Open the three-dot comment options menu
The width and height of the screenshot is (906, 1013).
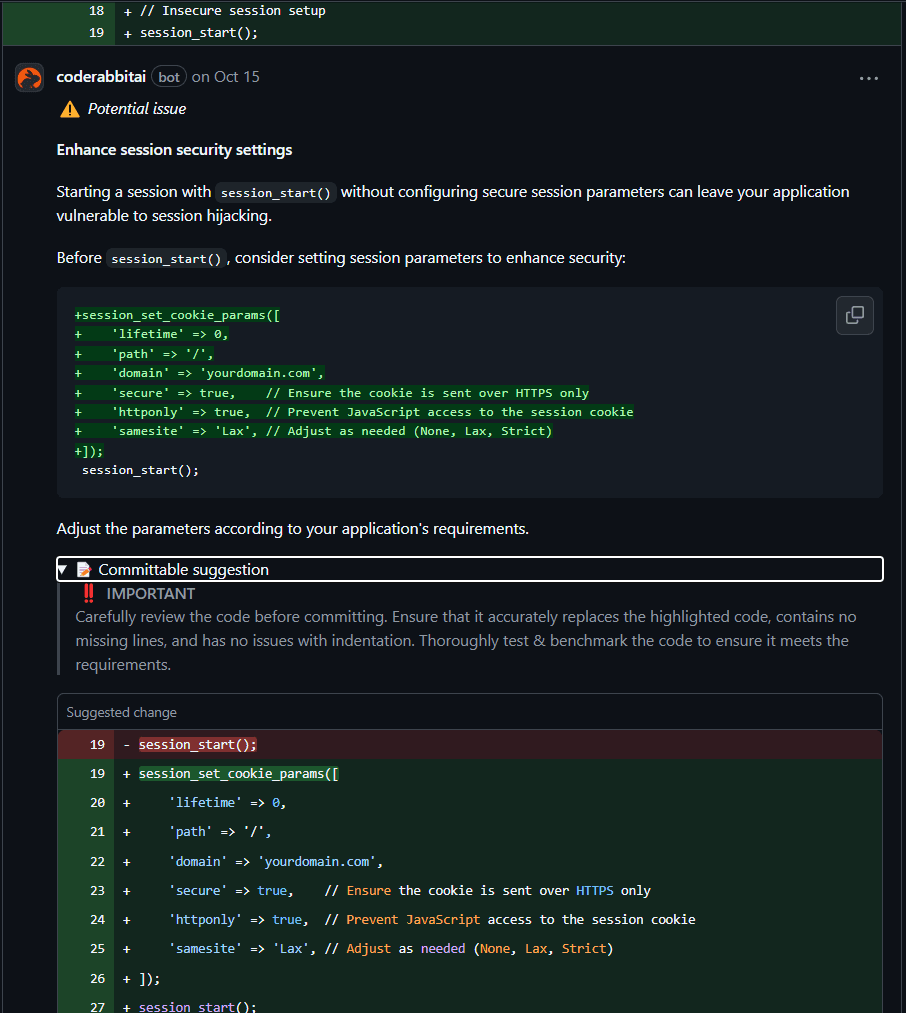point(868,78)
